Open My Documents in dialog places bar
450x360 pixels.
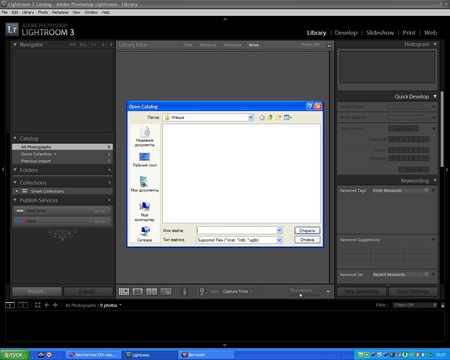145,184
